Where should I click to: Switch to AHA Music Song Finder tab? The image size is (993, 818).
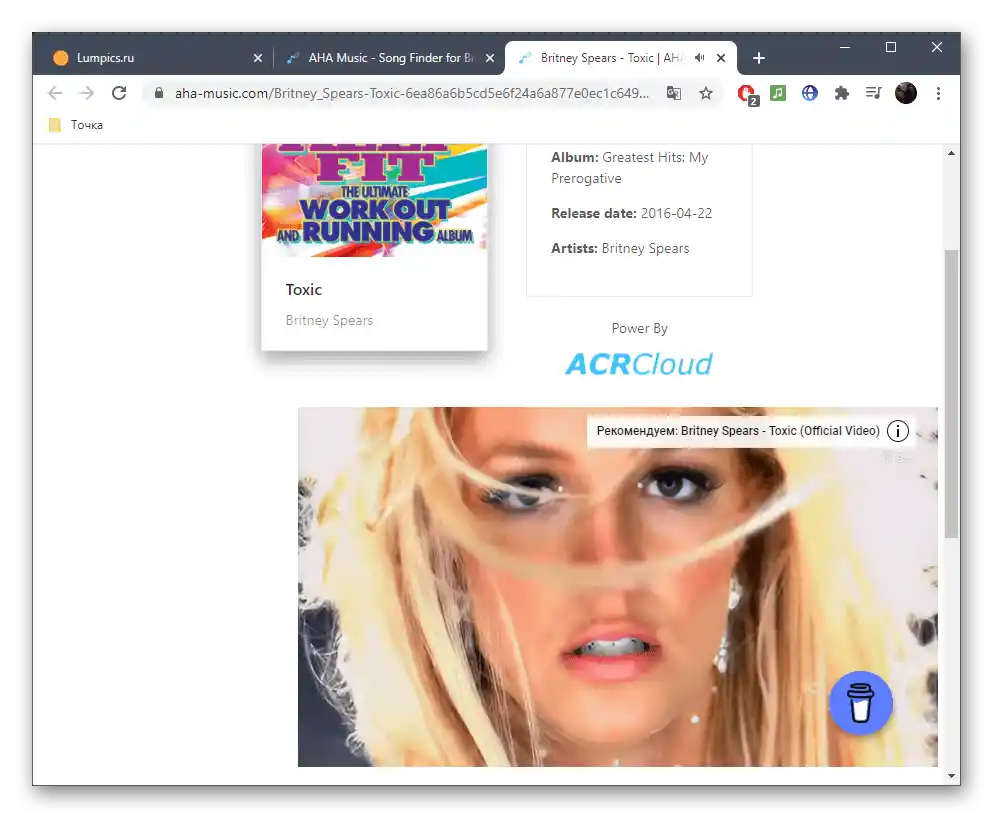[386, 58]
